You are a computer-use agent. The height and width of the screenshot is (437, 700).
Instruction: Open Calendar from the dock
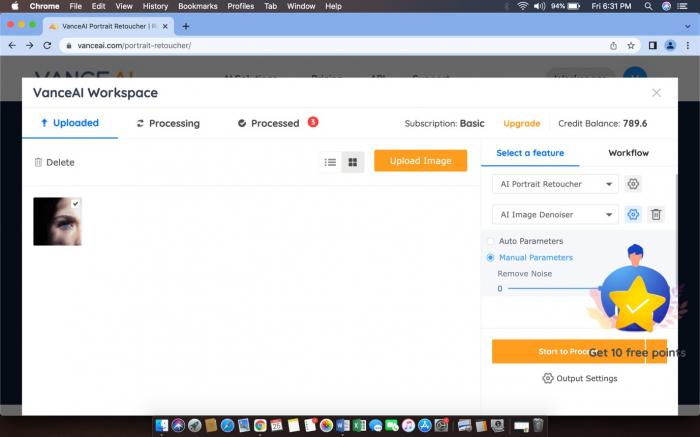click(x=277, y=425)
